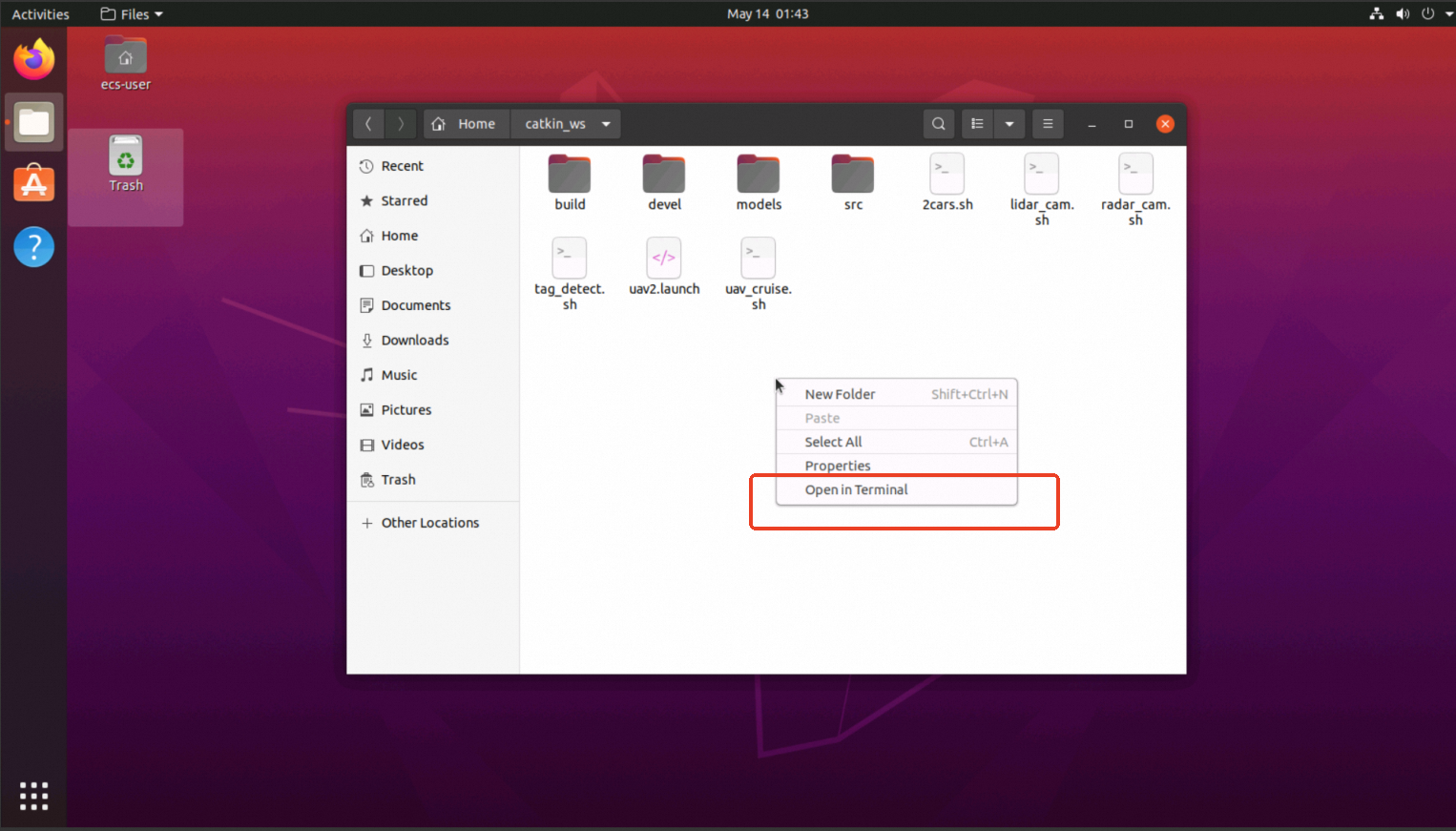Select the tag_detect.sh script file
Viewport: 1456px width, 831px height.
tap(570, 274)
